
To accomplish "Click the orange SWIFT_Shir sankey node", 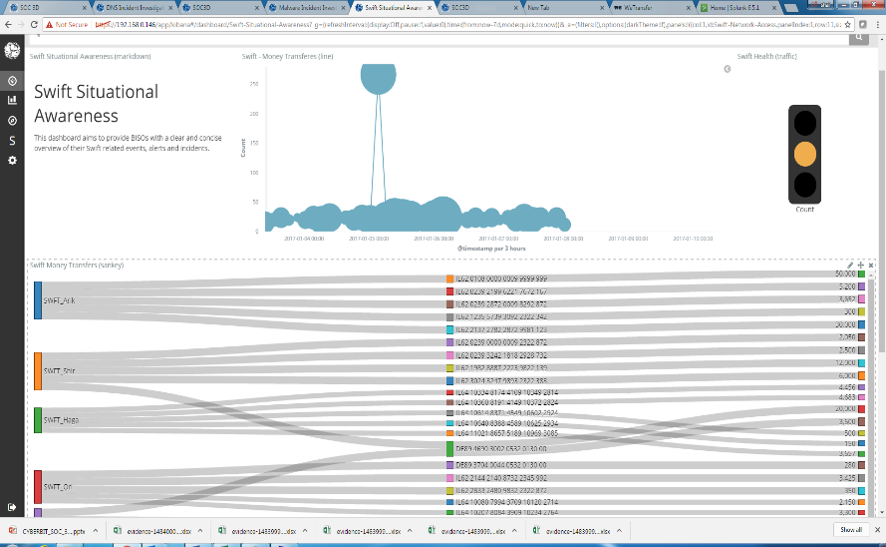I will click(38, 371).
